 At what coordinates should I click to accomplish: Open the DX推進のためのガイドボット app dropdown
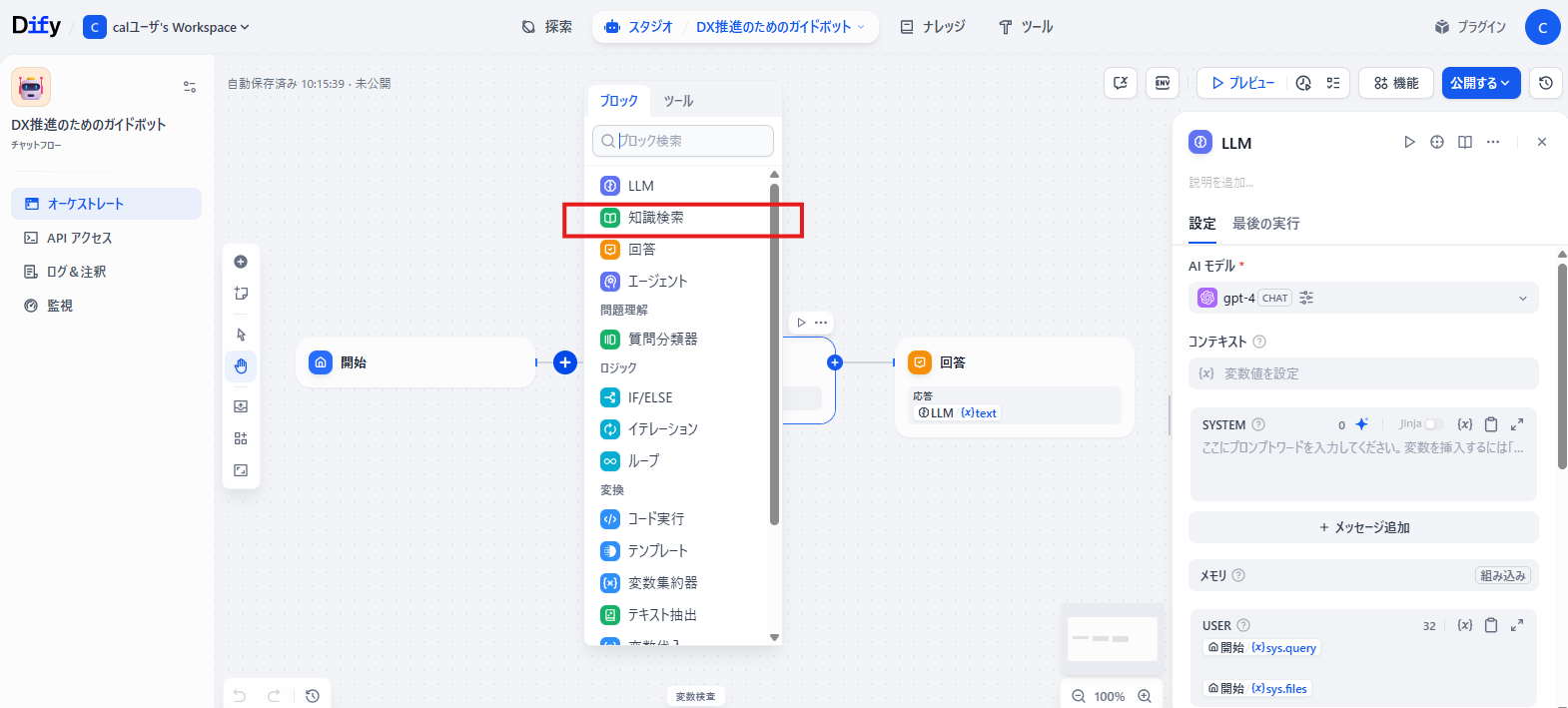pos(780,27)
